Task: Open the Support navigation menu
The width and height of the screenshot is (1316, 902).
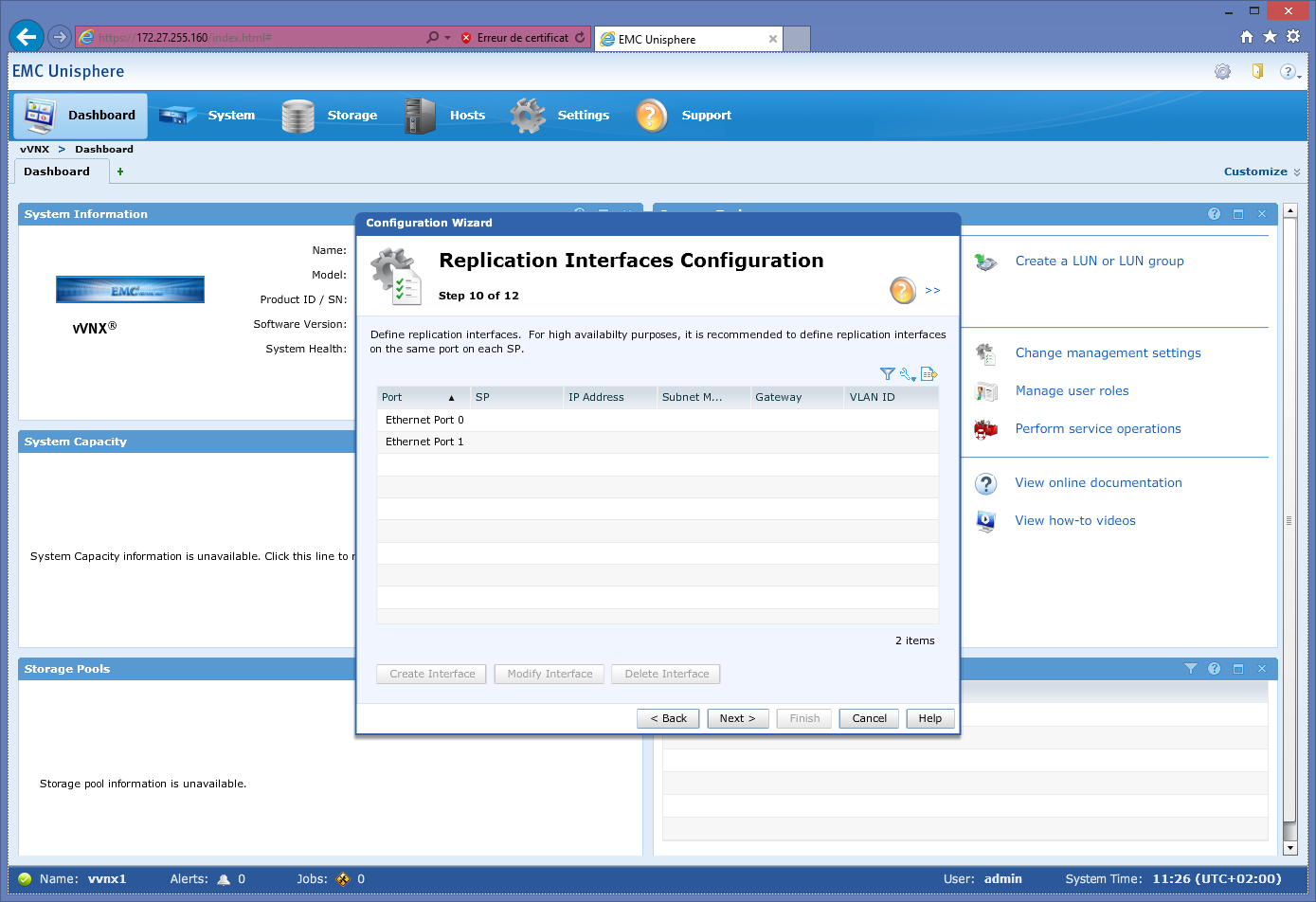Action: pos(683,116)
